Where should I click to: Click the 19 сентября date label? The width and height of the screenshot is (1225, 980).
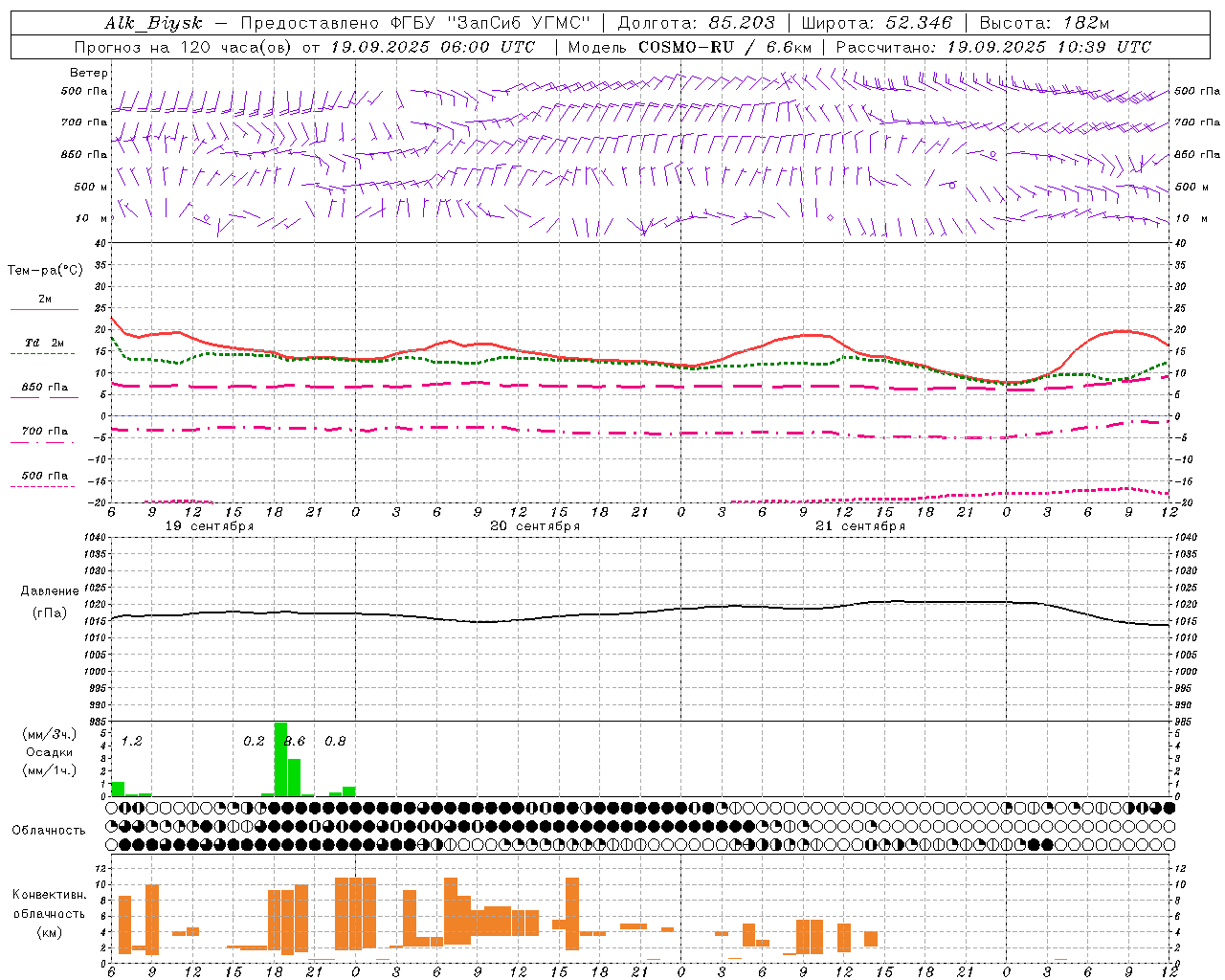210,526
